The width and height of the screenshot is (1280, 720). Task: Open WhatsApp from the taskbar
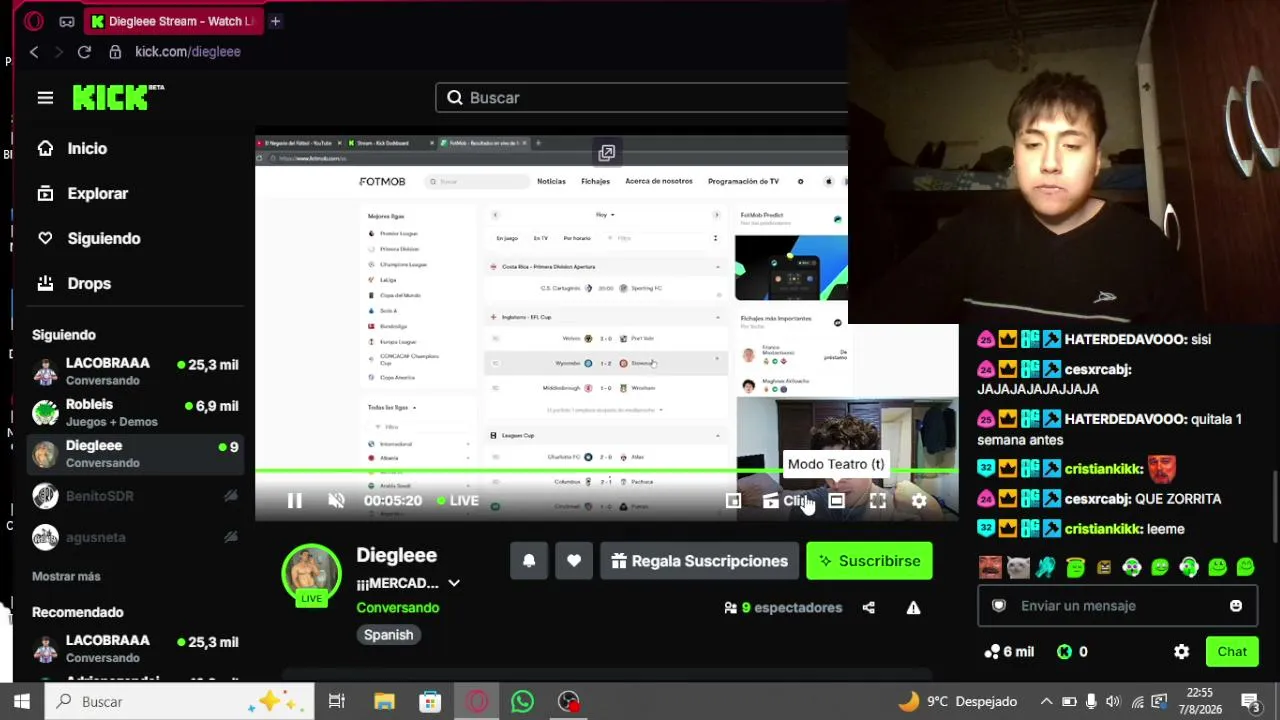522,702
